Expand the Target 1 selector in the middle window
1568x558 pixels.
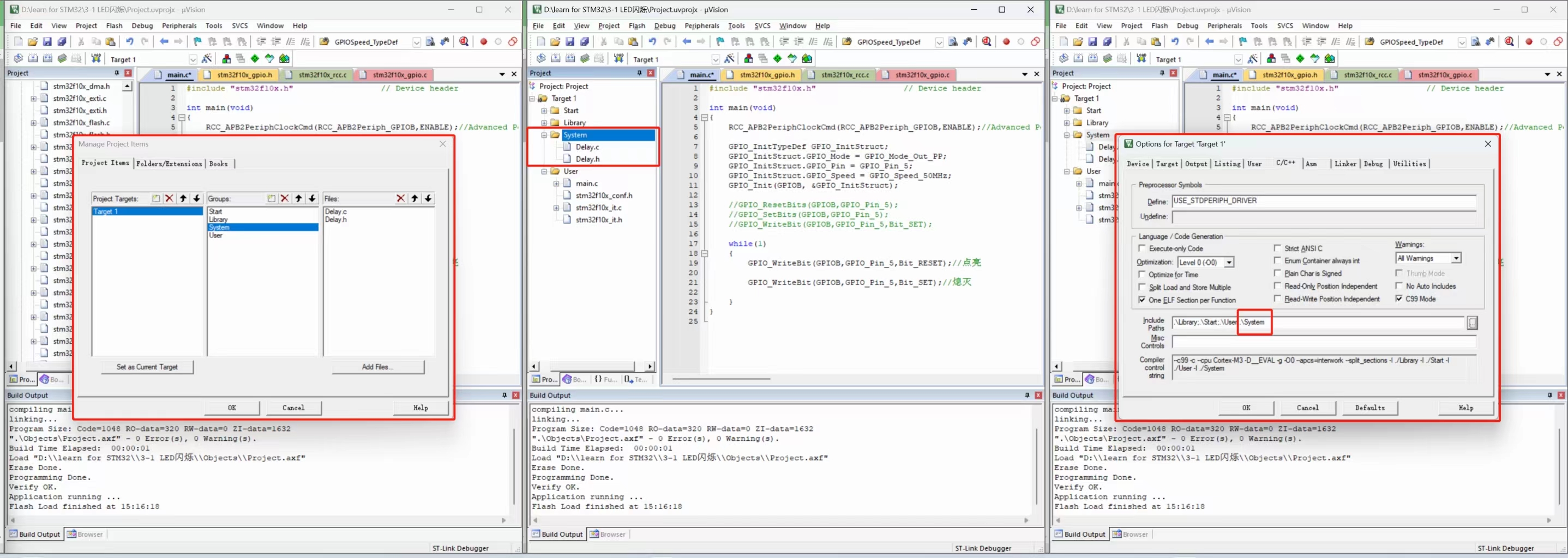coord(716,59)
